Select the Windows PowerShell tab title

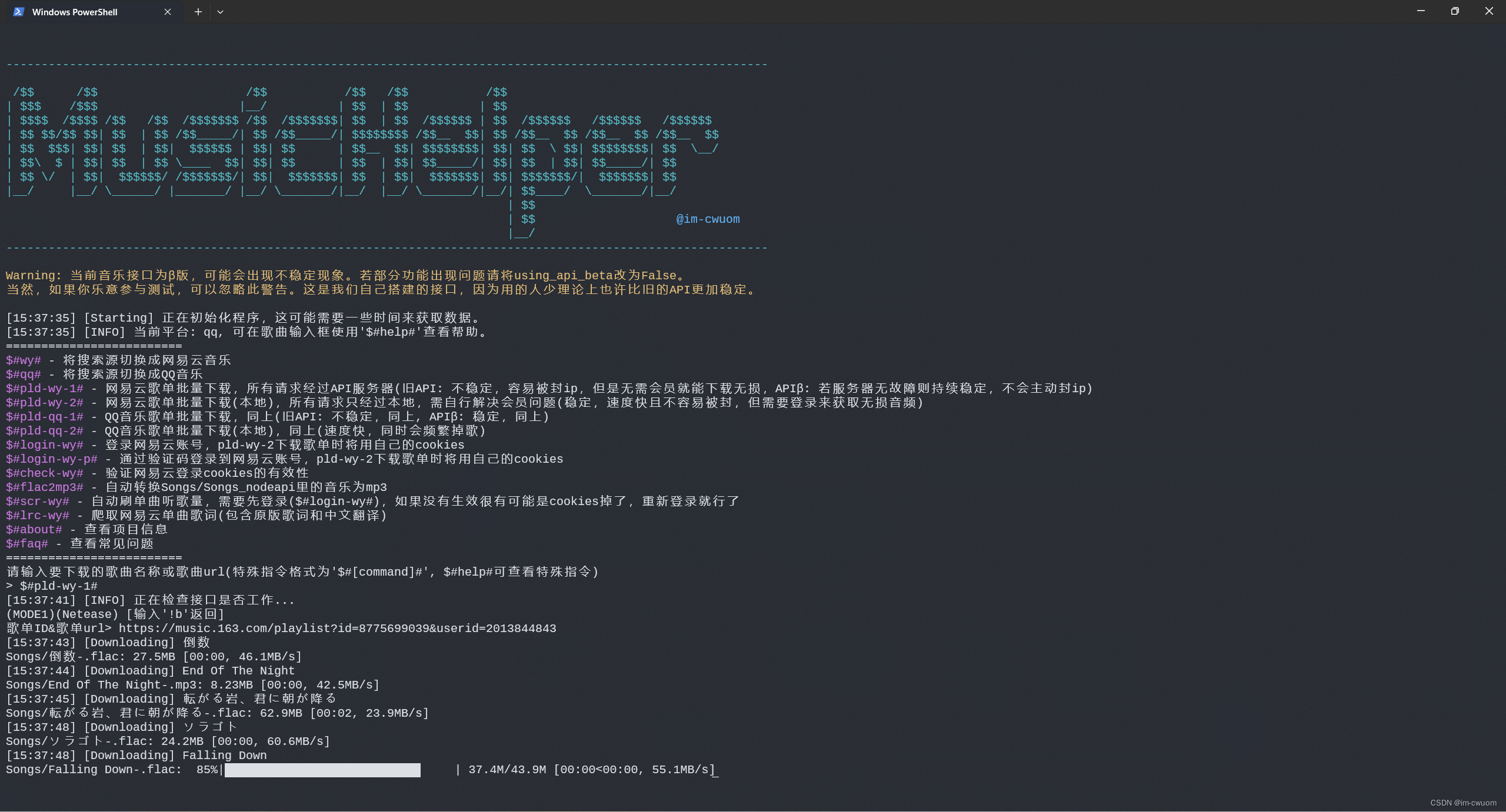point(75,12)
